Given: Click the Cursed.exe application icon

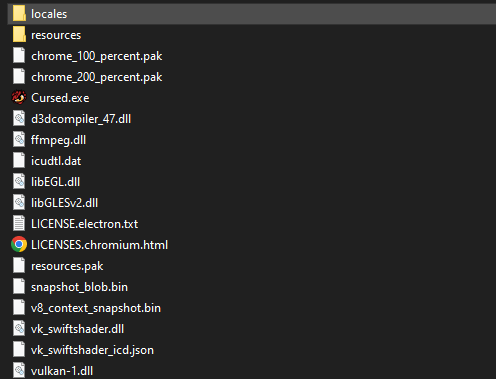Looking at the screenshot, I should pos(19,98).
